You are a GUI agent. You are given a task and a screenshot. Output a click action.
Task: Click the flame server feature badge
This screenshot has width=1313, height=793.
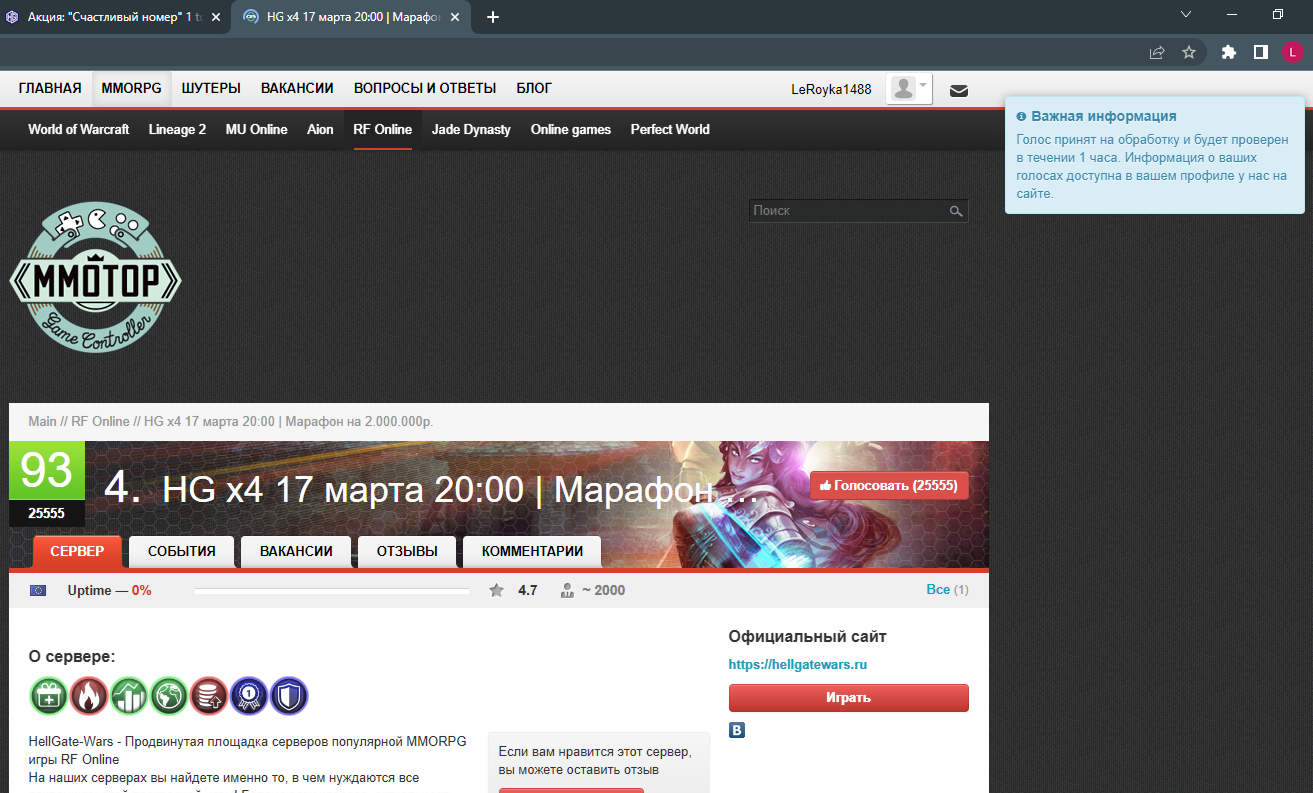pos(89,696)
